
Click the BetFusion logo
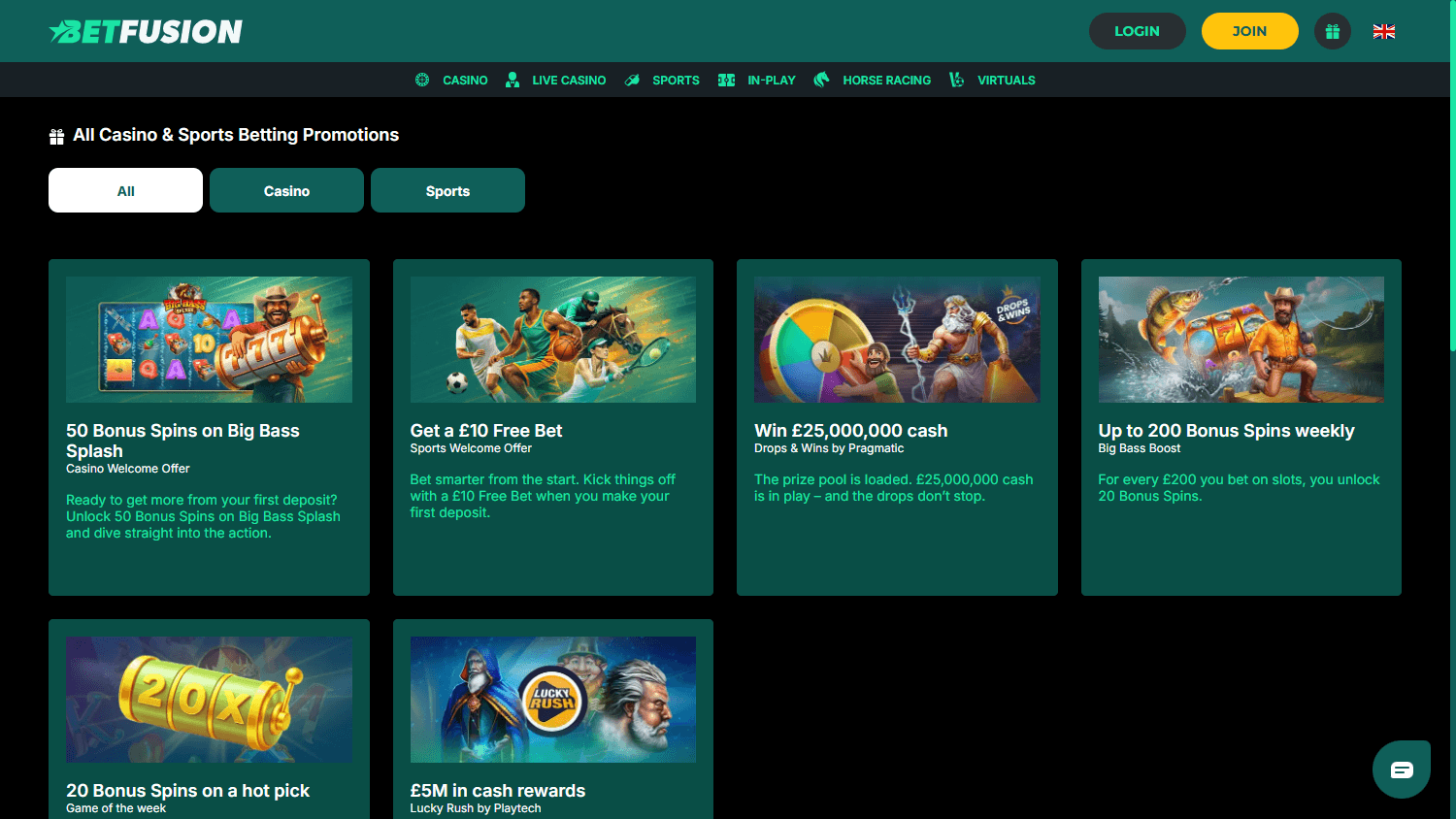point(146,31)
